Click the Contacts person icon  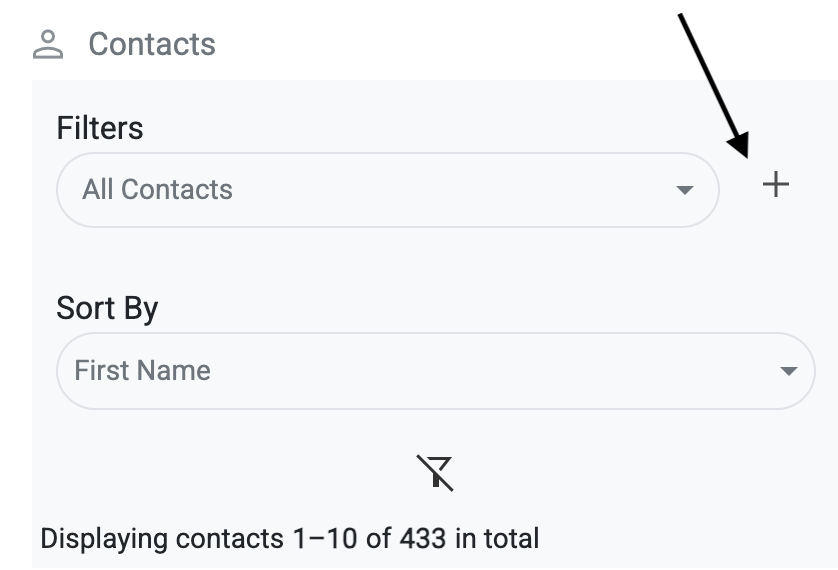coord(47,44)
